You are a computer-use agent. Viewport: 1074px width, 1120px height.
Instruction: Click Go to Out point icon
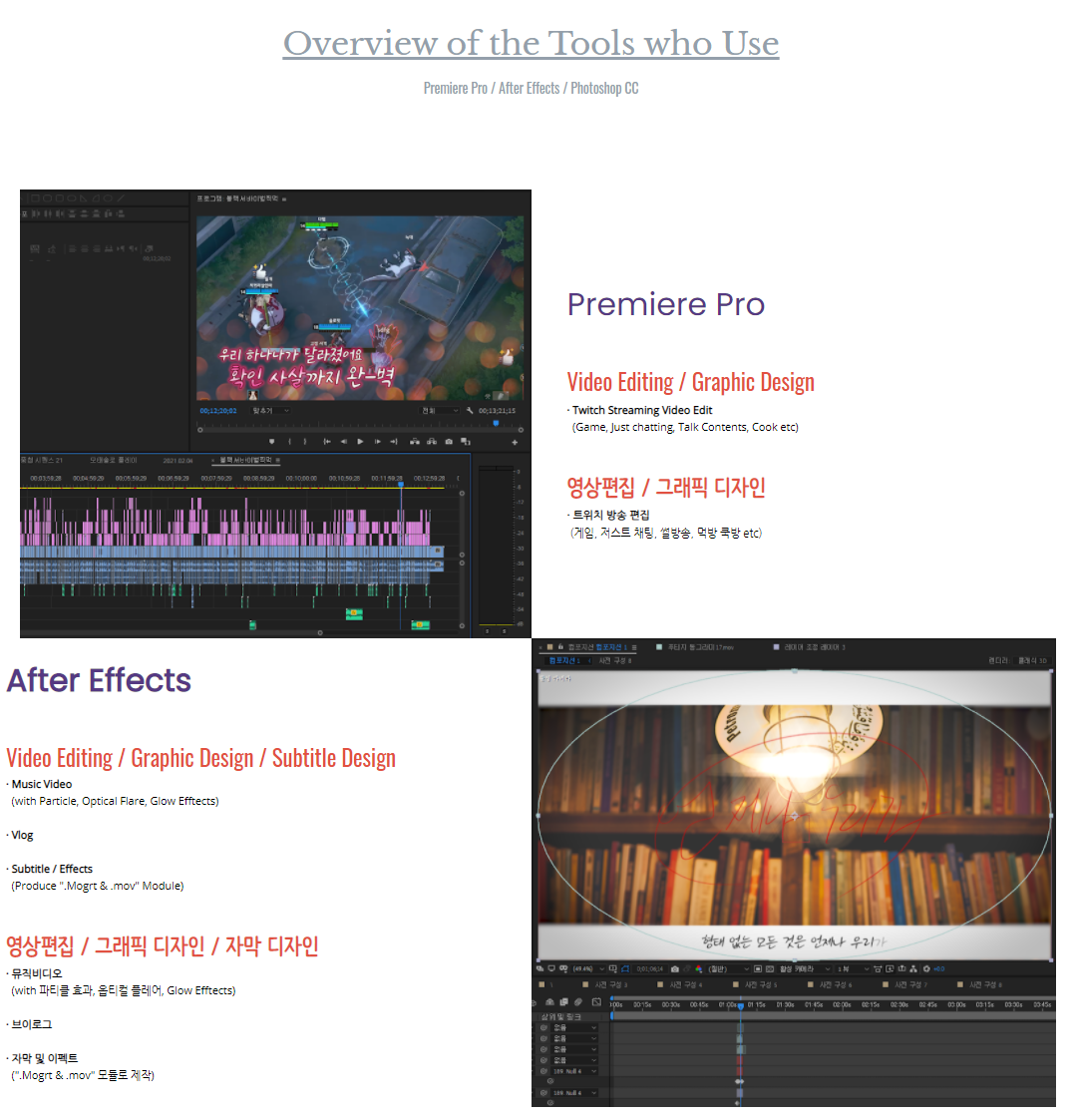tap(394, 442)
